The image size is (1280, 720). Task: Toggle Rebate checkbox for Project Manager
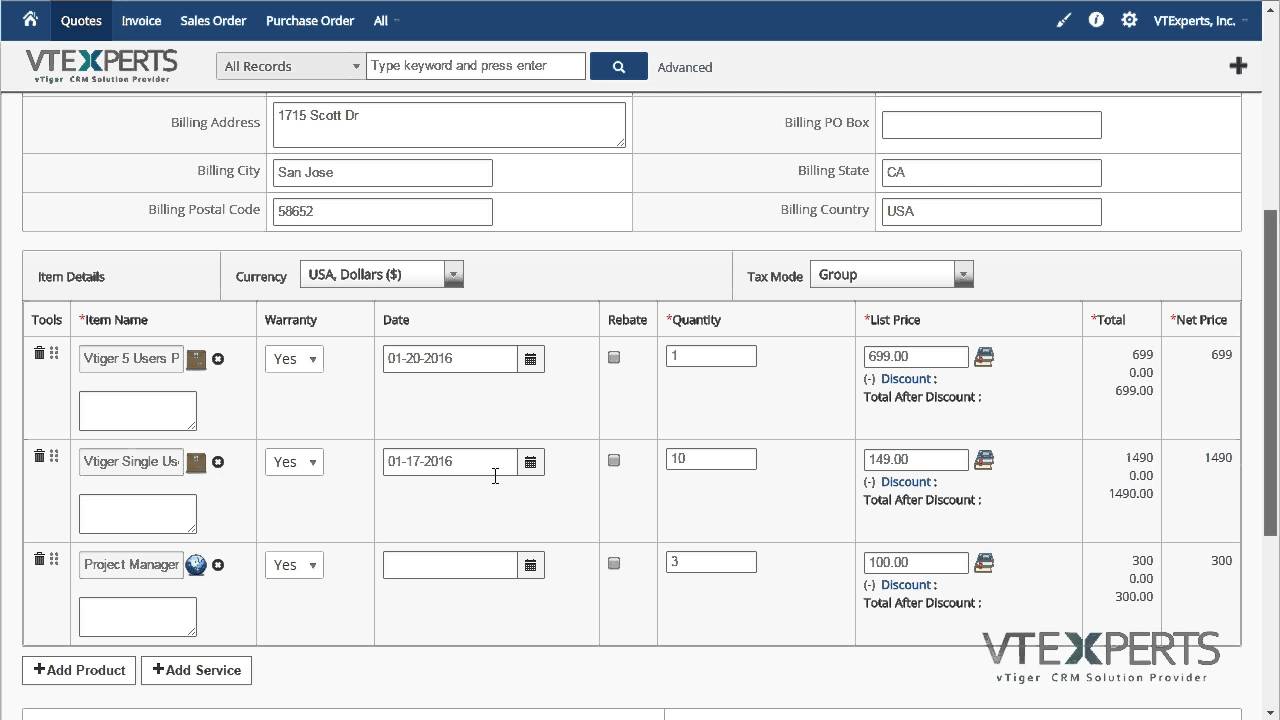(x=614, y=563)
